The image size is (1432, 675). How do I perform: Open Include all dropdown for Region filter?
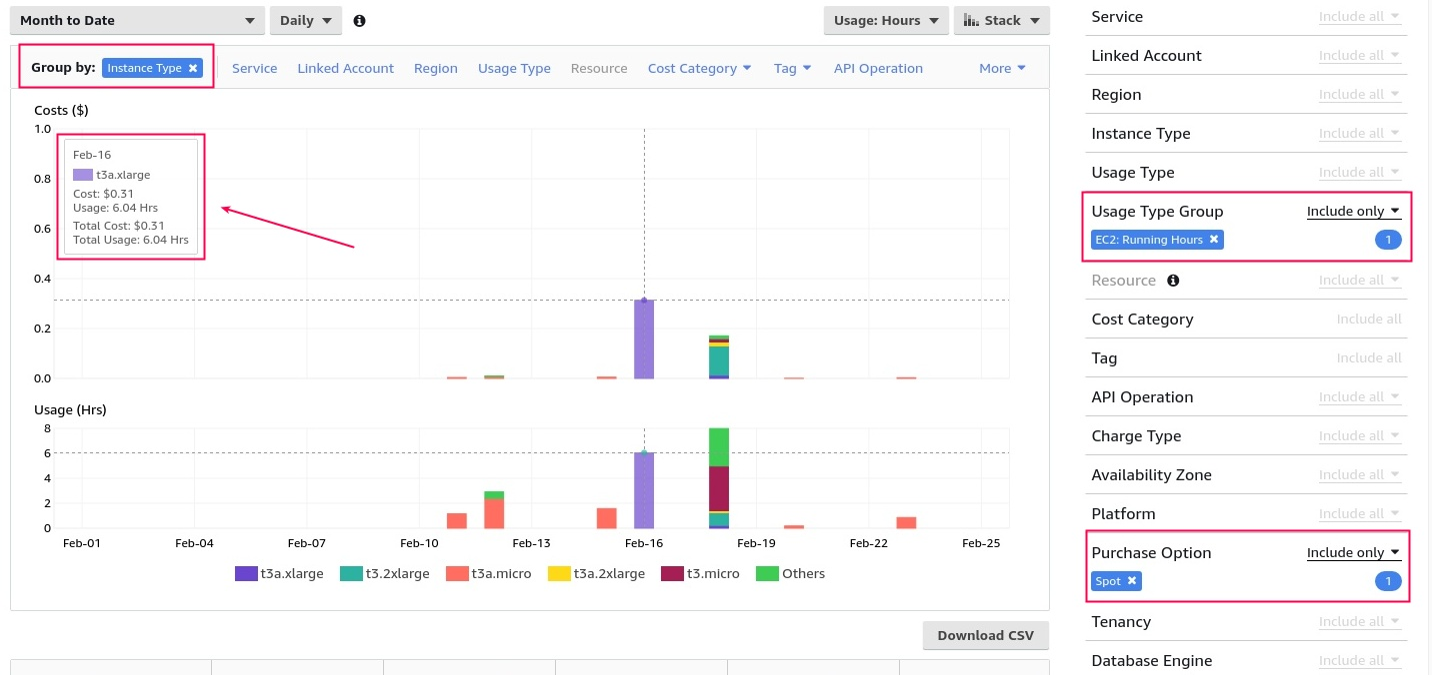pyautogui.click(x=1359, y=95)
